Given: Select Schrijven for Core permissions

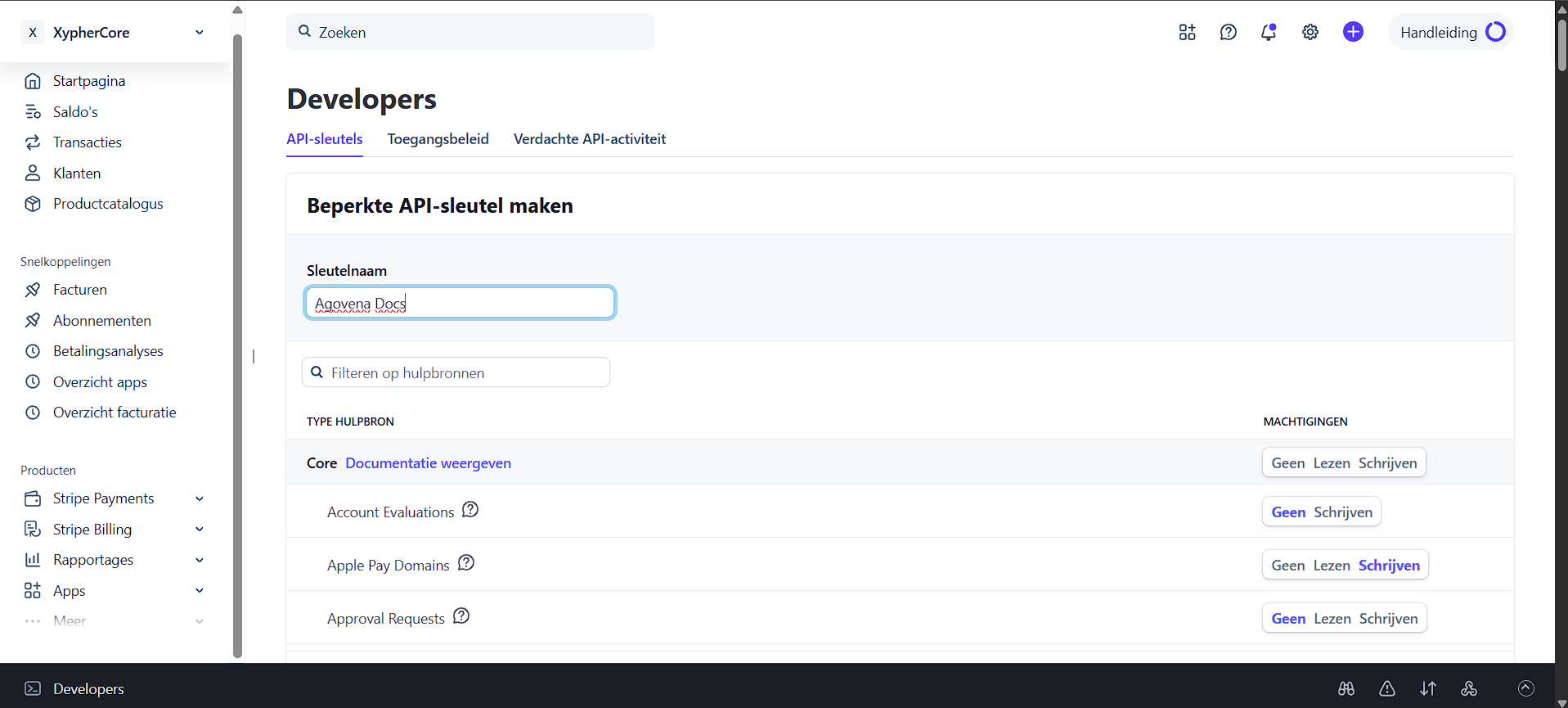Looking at the screenshot, I should tap(1388, 463).
